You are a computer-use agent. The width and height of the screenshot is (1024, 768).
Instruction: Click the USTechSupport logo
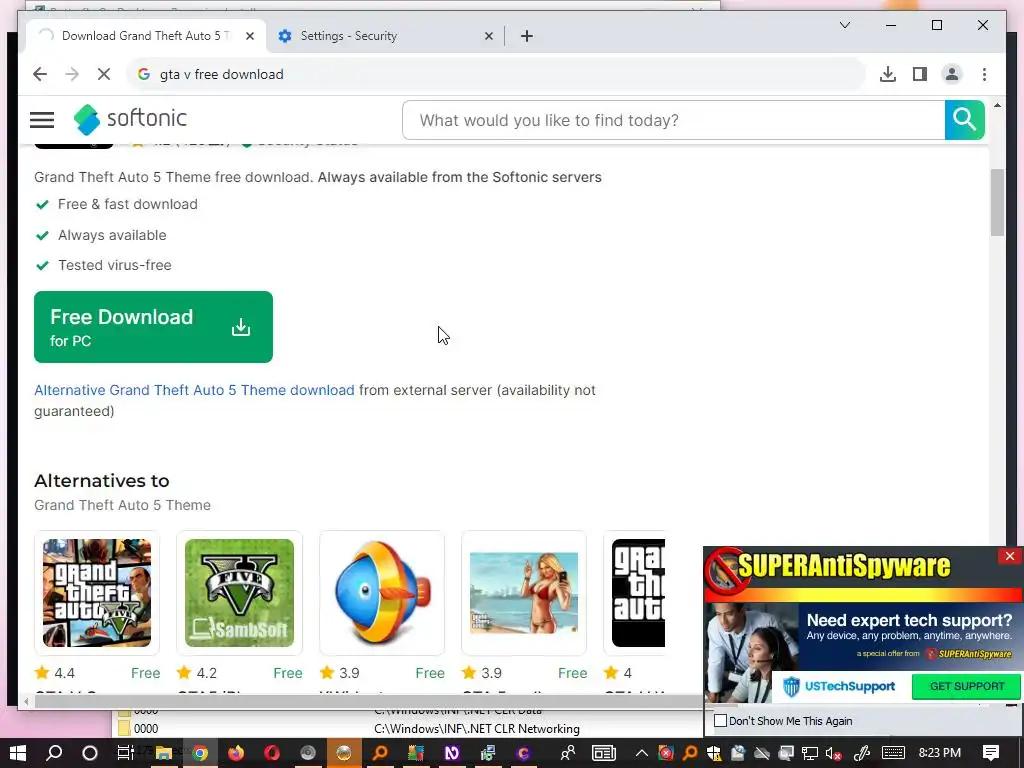point(840,686)
